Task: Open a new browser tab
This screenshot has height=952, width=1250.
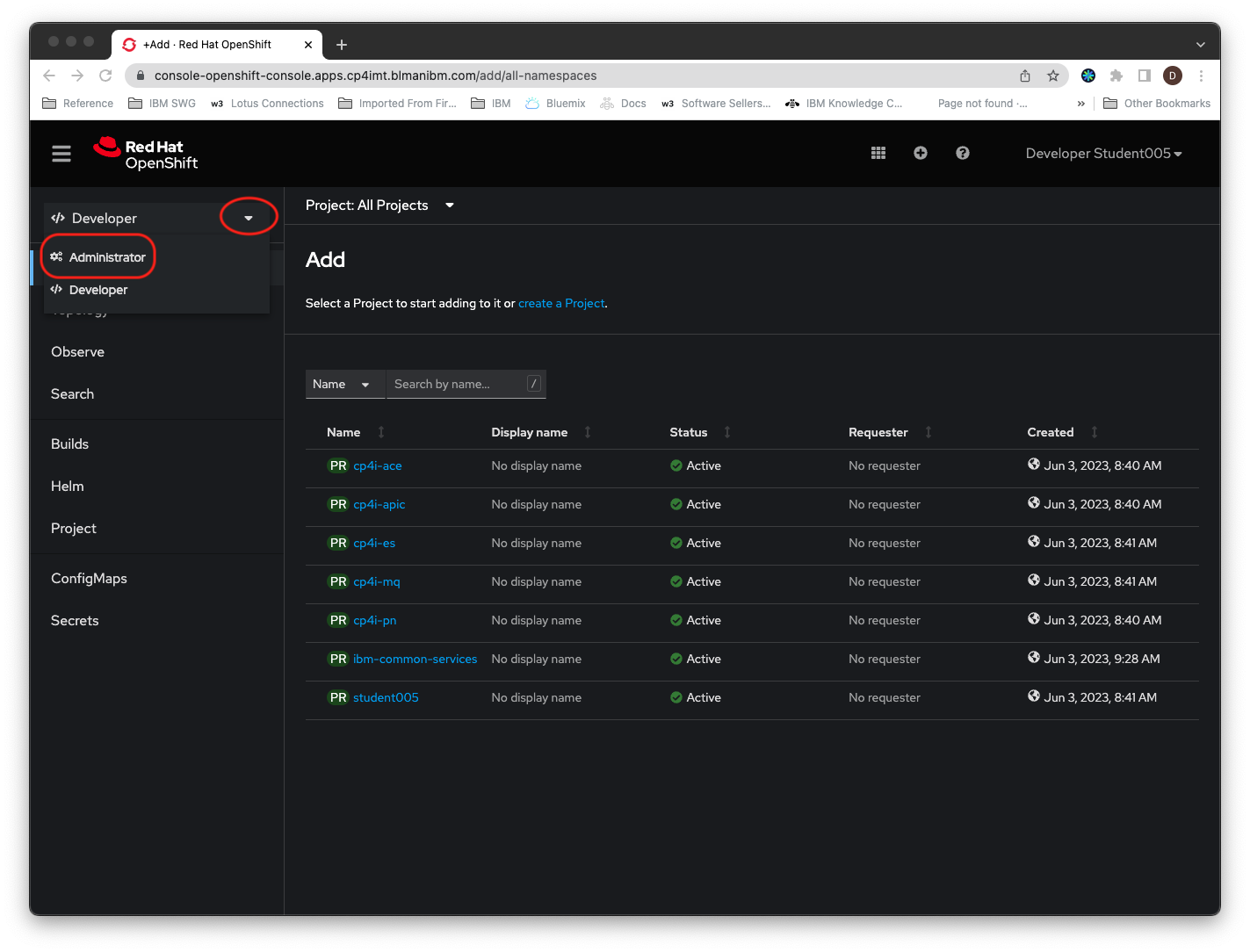Action: pos(342,45)
